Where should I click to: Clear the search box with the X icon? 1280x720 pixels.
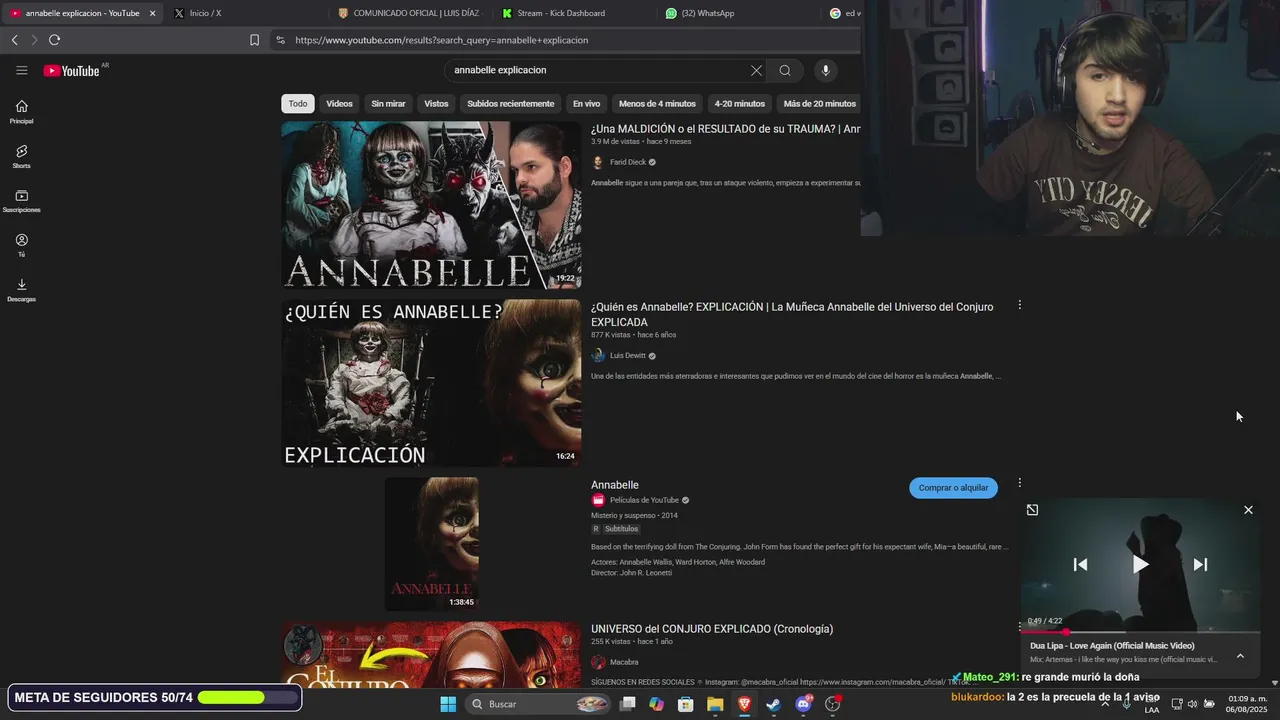pos(756,70)
